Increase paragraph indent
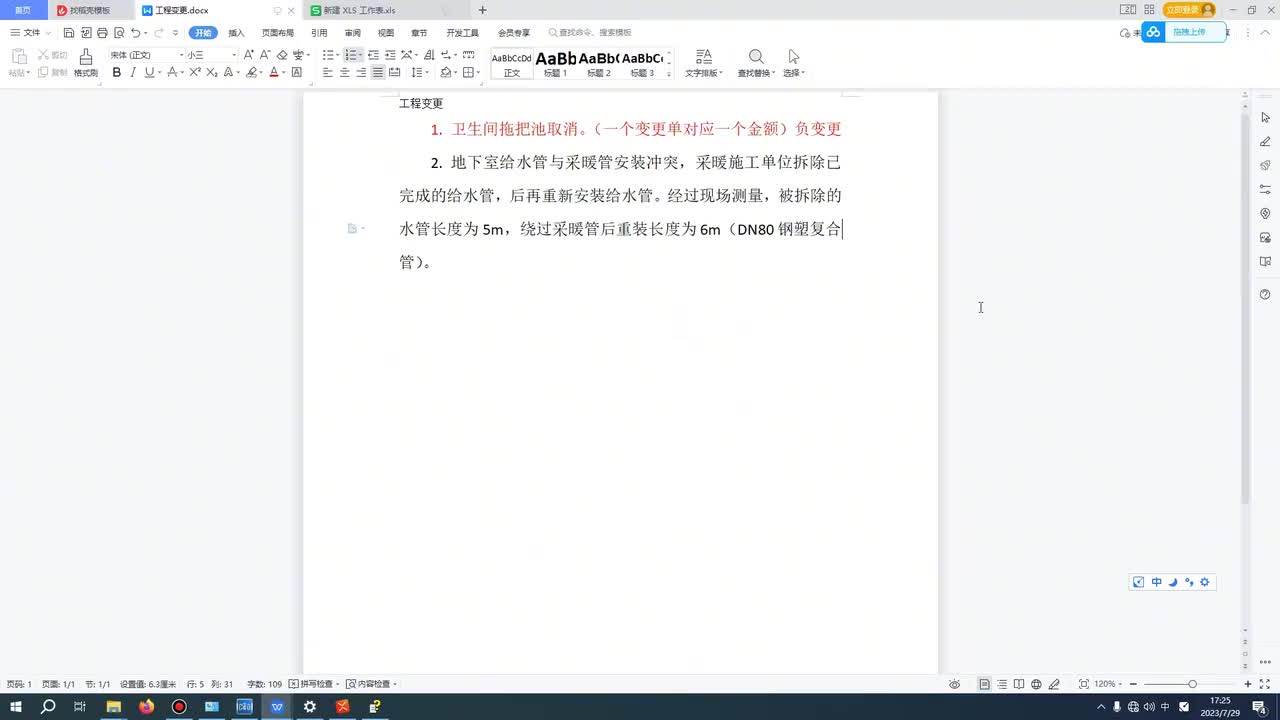The width and height of the screenshot is (1280, 720). (390, 55)
